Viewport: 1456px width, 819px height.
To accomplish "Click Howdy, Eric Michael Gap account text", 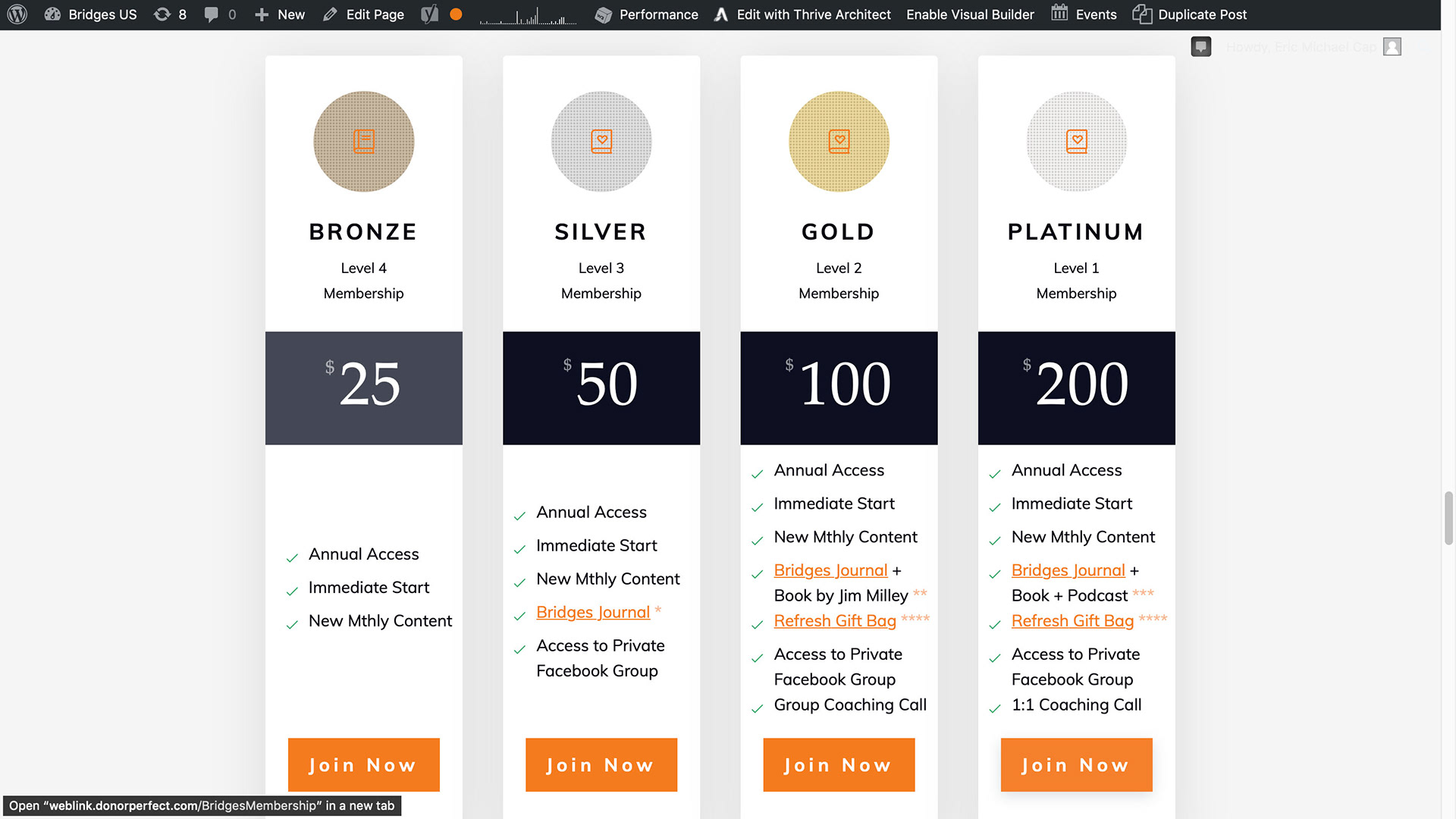I will point(1301,47).
